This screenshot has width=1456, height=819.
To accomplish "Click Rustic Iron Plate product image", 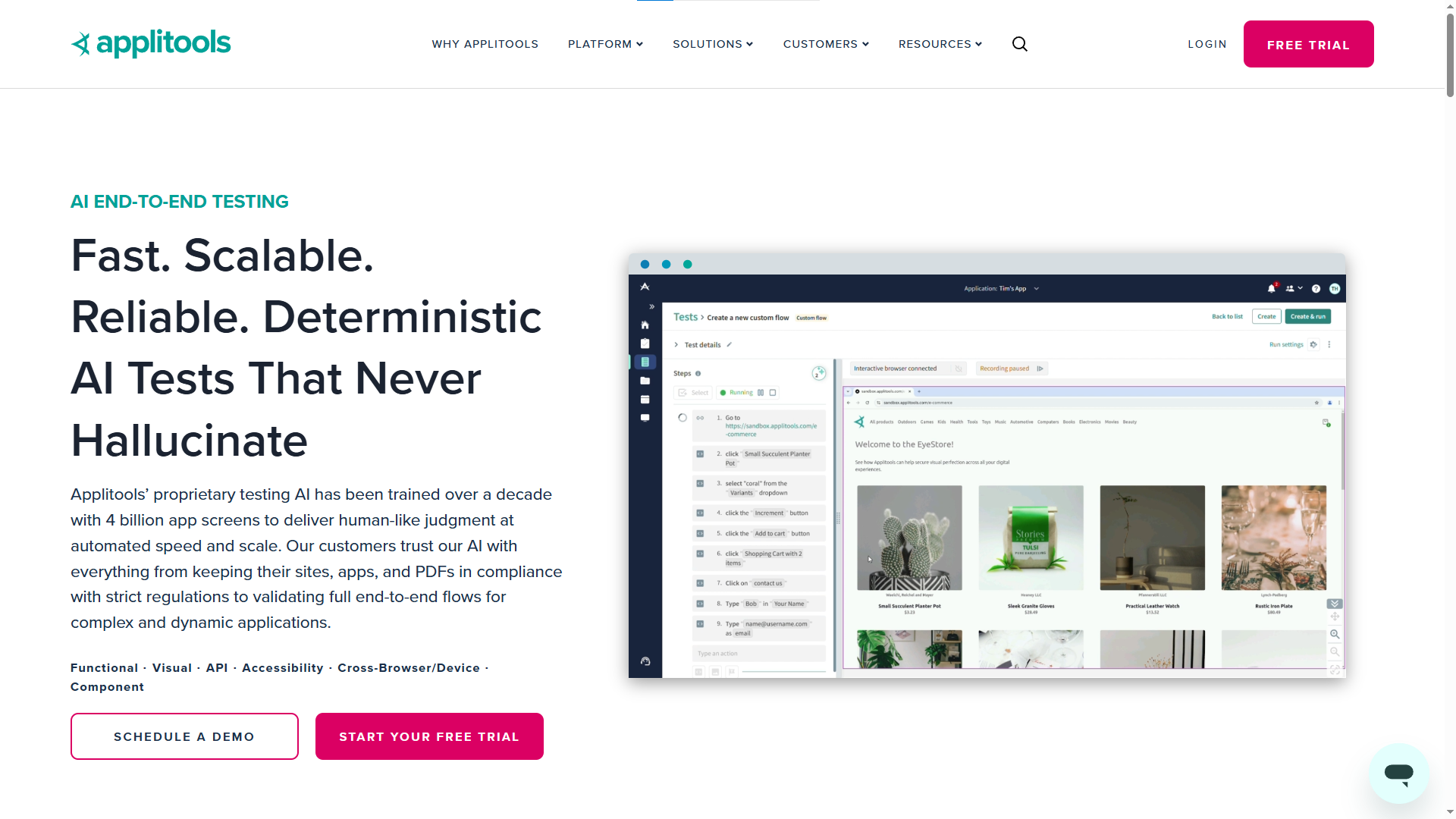I will [x=1274, y=538].
